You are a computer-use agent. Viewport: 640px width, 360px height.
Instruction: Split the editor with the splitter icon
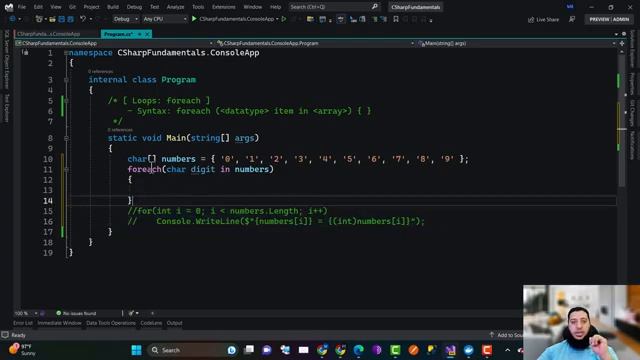(x=622, y=43)
